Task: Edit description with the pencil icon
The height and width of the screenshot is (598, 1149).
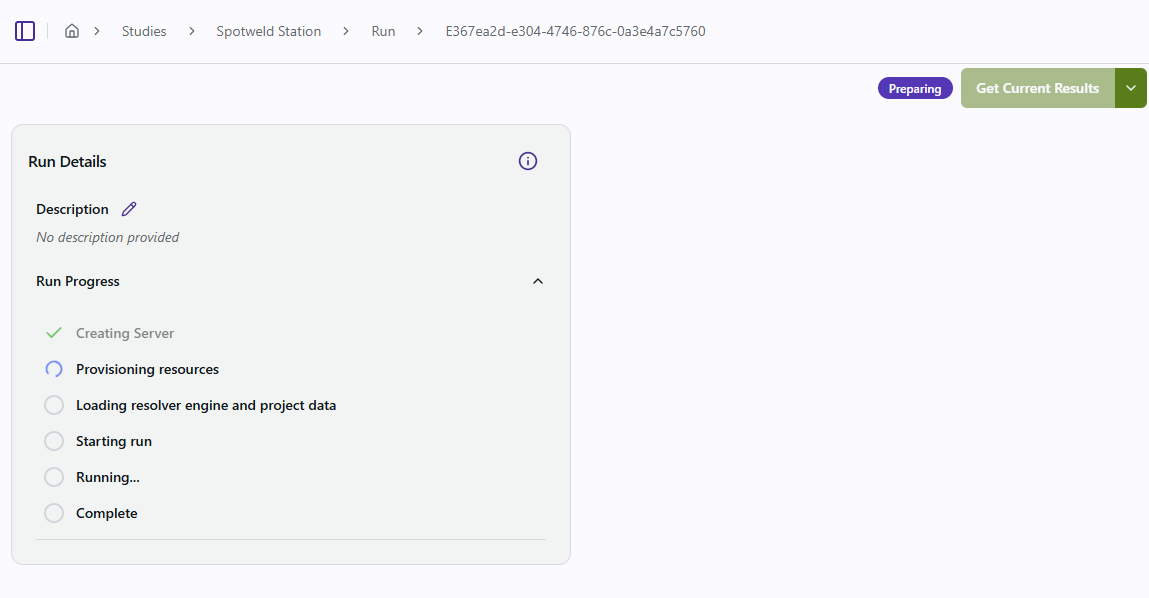Action: 129,209
